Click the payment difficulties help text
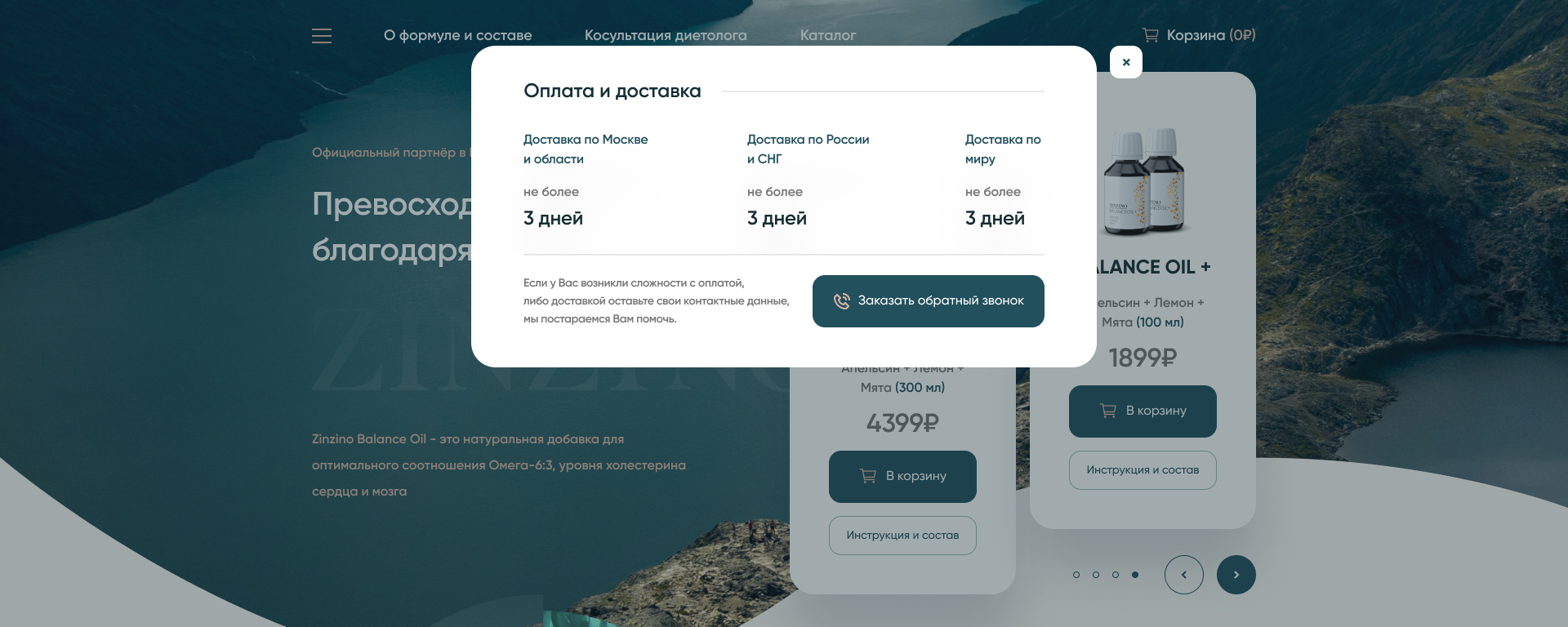Screen dimensions: 1568x627 coord(657,301)
